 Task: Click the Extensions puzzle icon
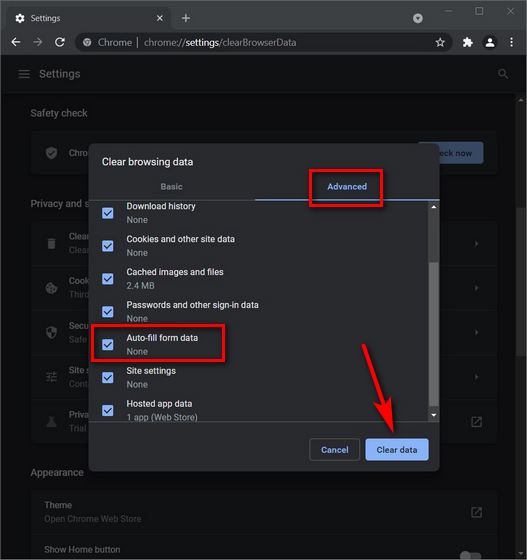click(x=467, y=42)
